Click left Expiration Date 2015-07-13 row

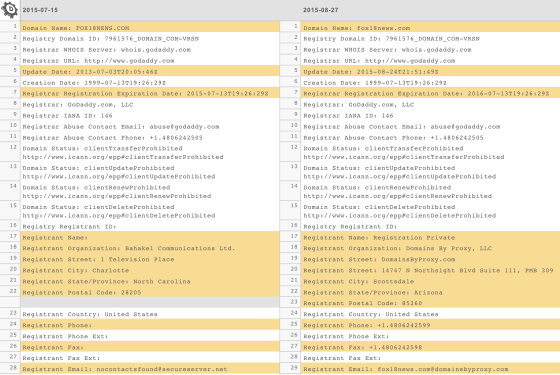coord(150,94)
